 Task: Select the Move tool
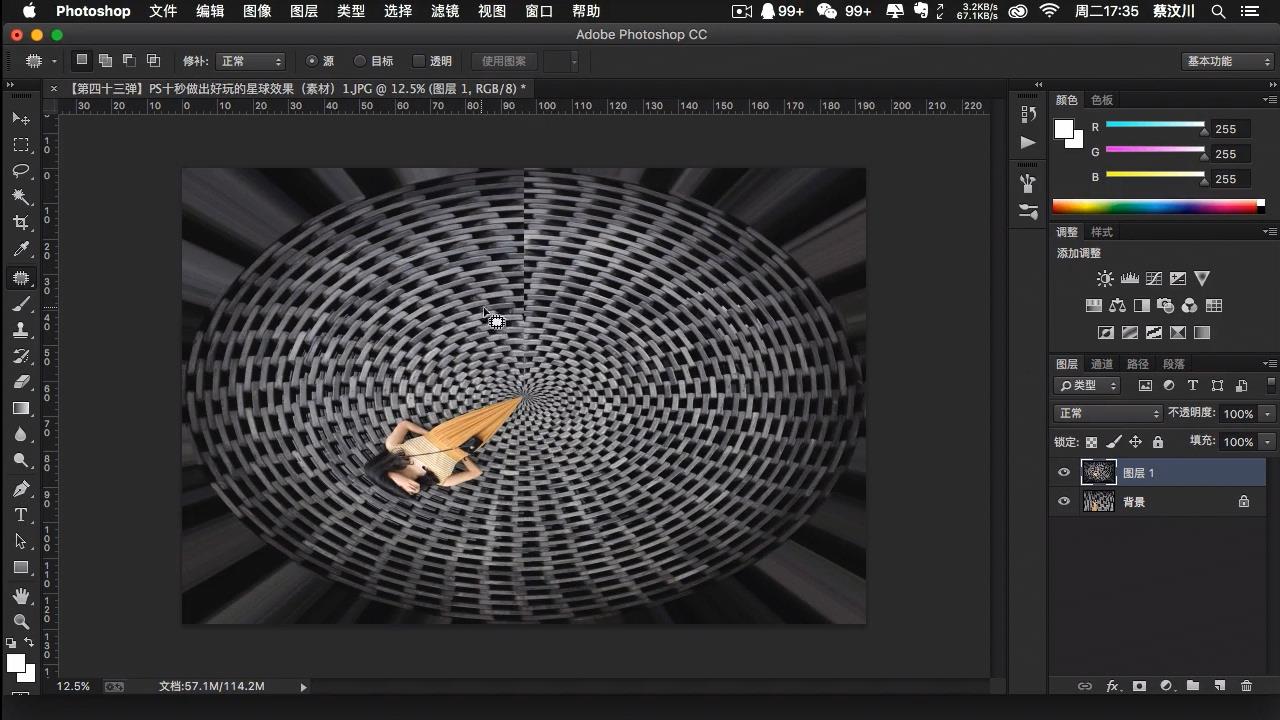tap(21, 119)
